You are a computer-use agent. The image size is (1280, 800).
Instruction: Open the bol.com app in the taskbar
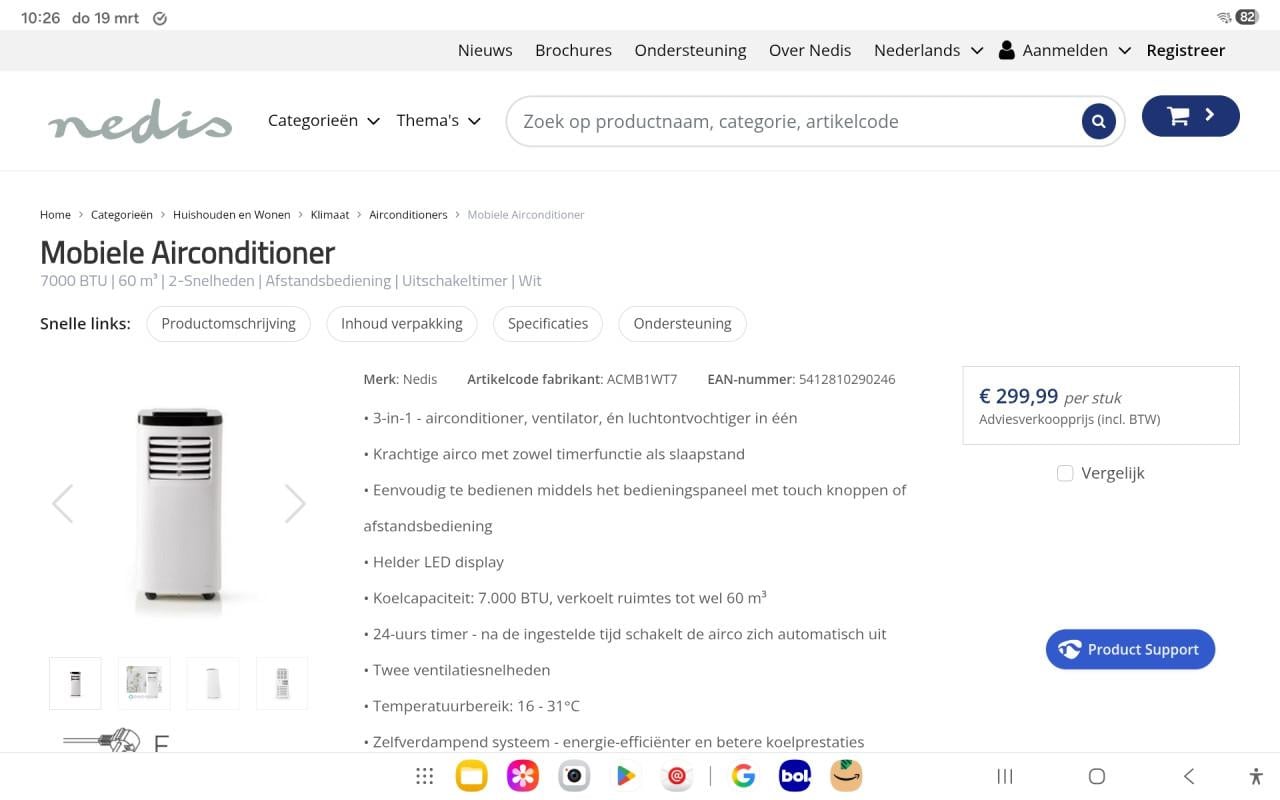pyautogui.click(x=794, y=775)
